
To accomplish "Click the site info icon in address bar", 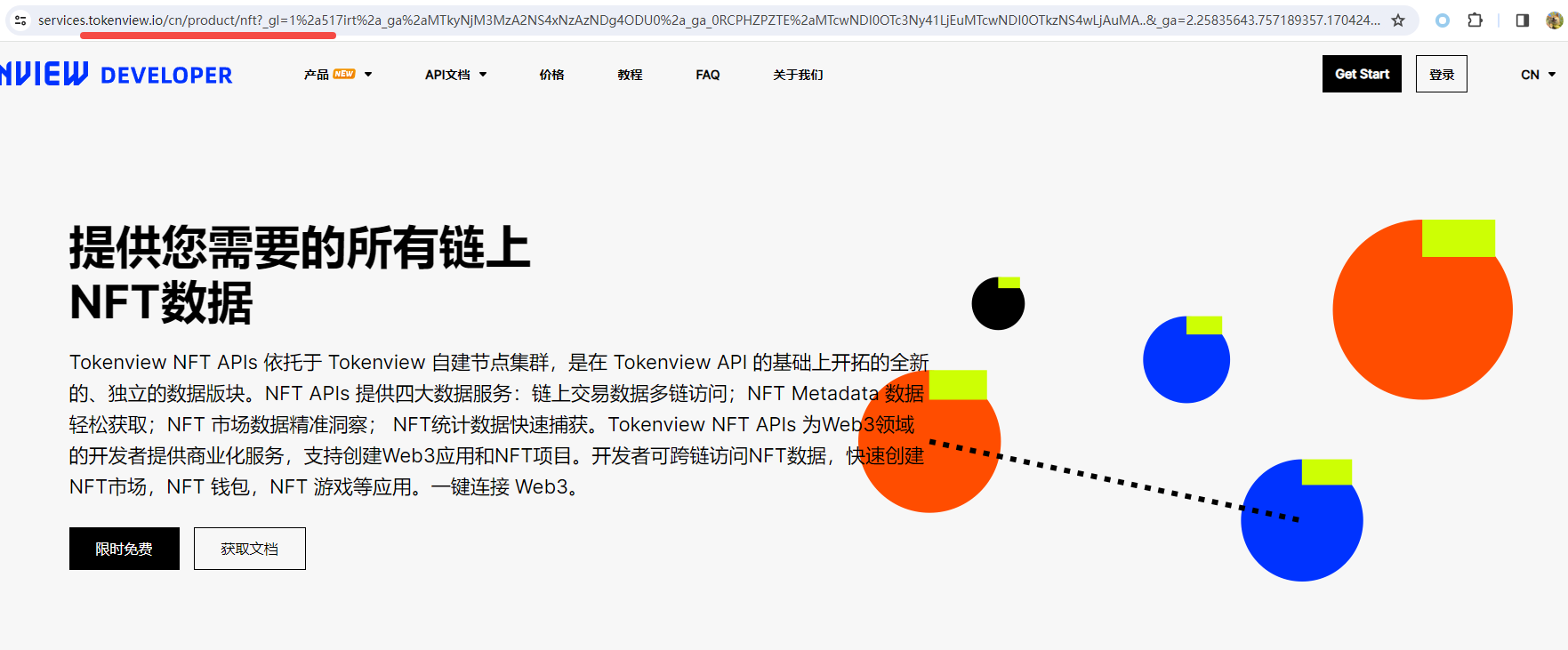I will pos(20,20).
